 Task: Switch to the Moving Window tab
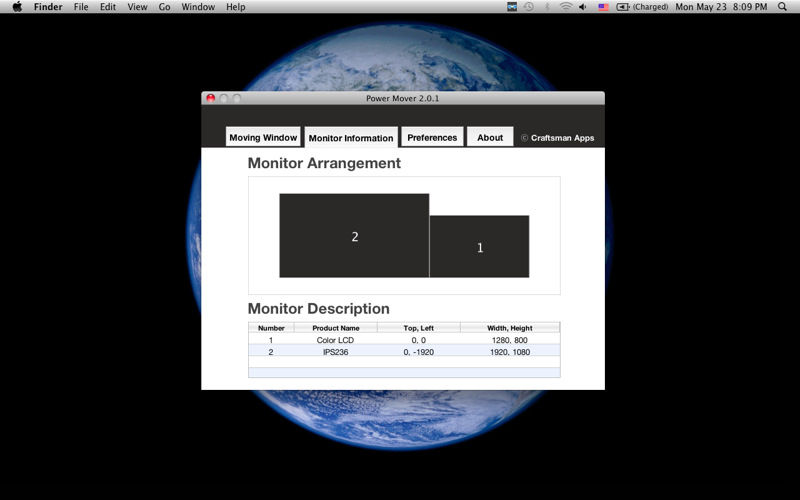click(x=263, y=137)
